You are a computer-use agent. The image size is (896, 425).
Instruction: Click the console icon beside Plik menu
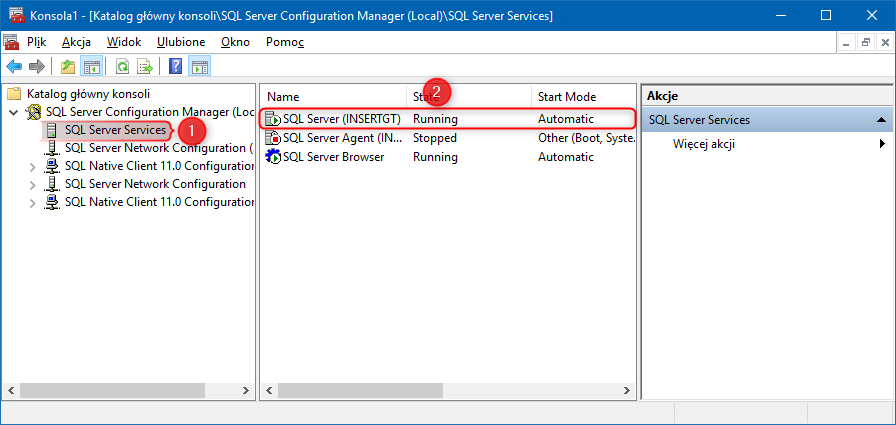(11, 42)
